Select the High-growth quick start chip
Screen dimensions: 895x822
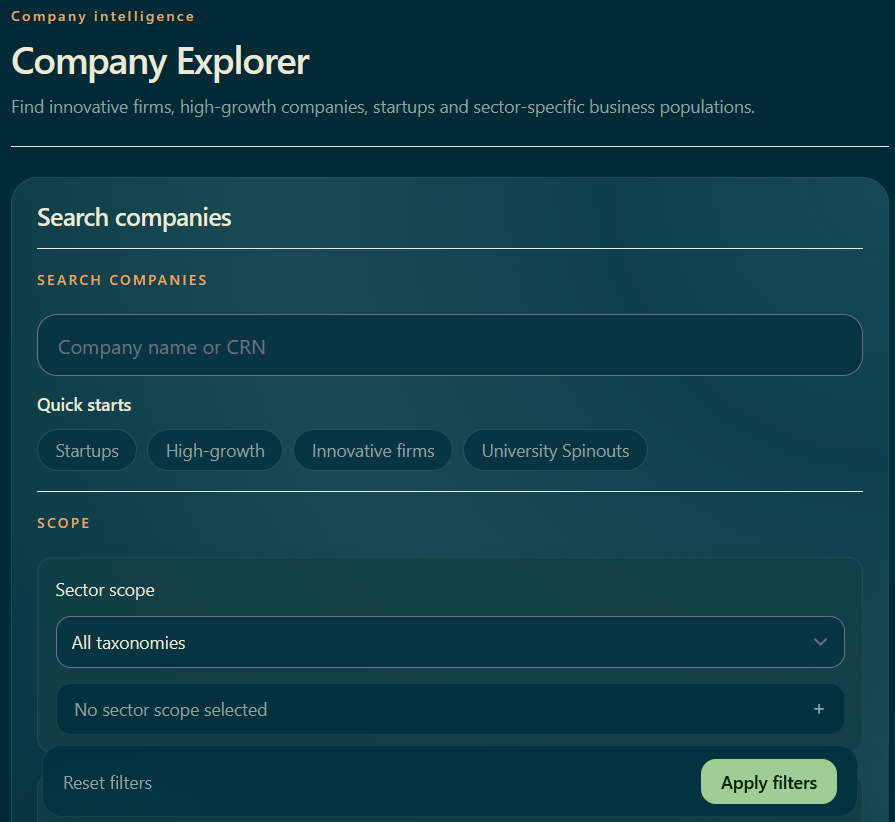click(215, 450)
